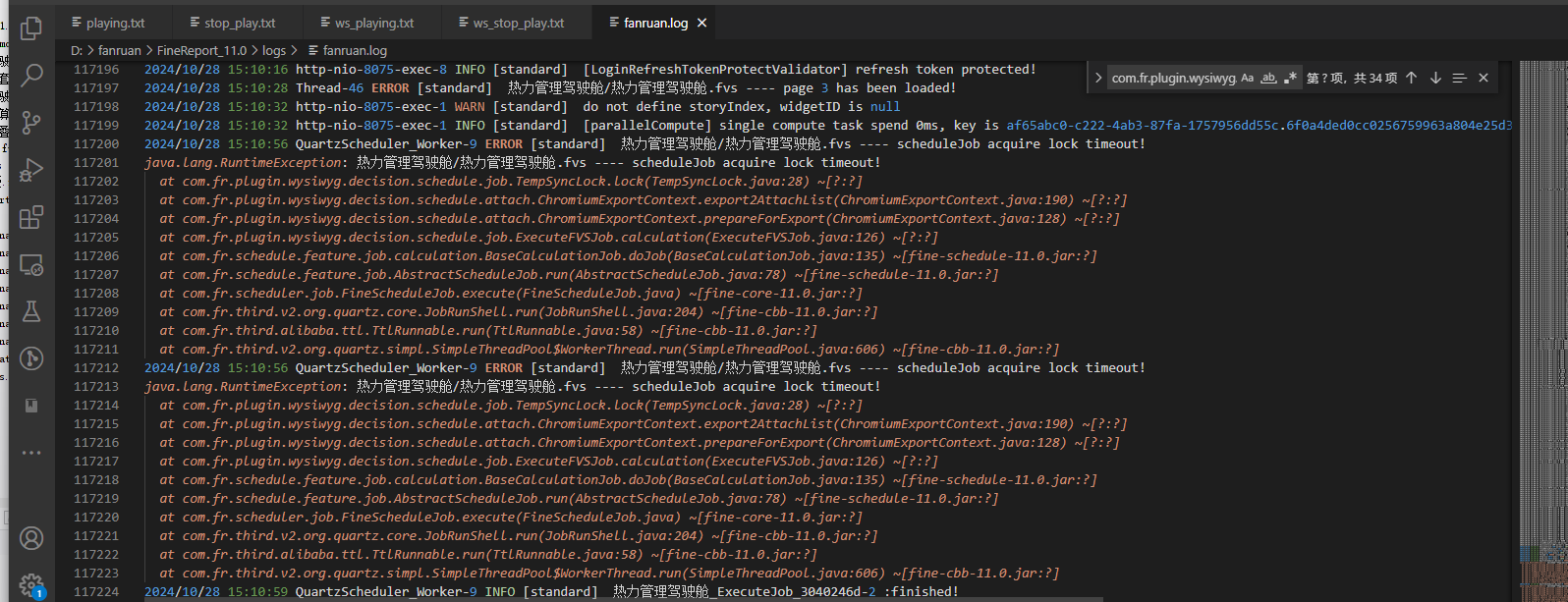Click the key value starting af65abc0-c222

pyautogui.click(x=1259, y=126)
